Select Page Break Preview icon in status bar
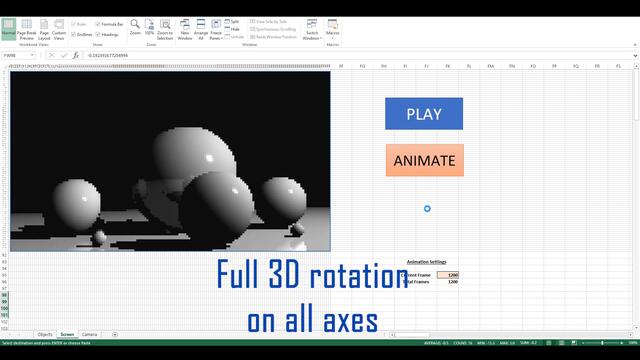 574,343
